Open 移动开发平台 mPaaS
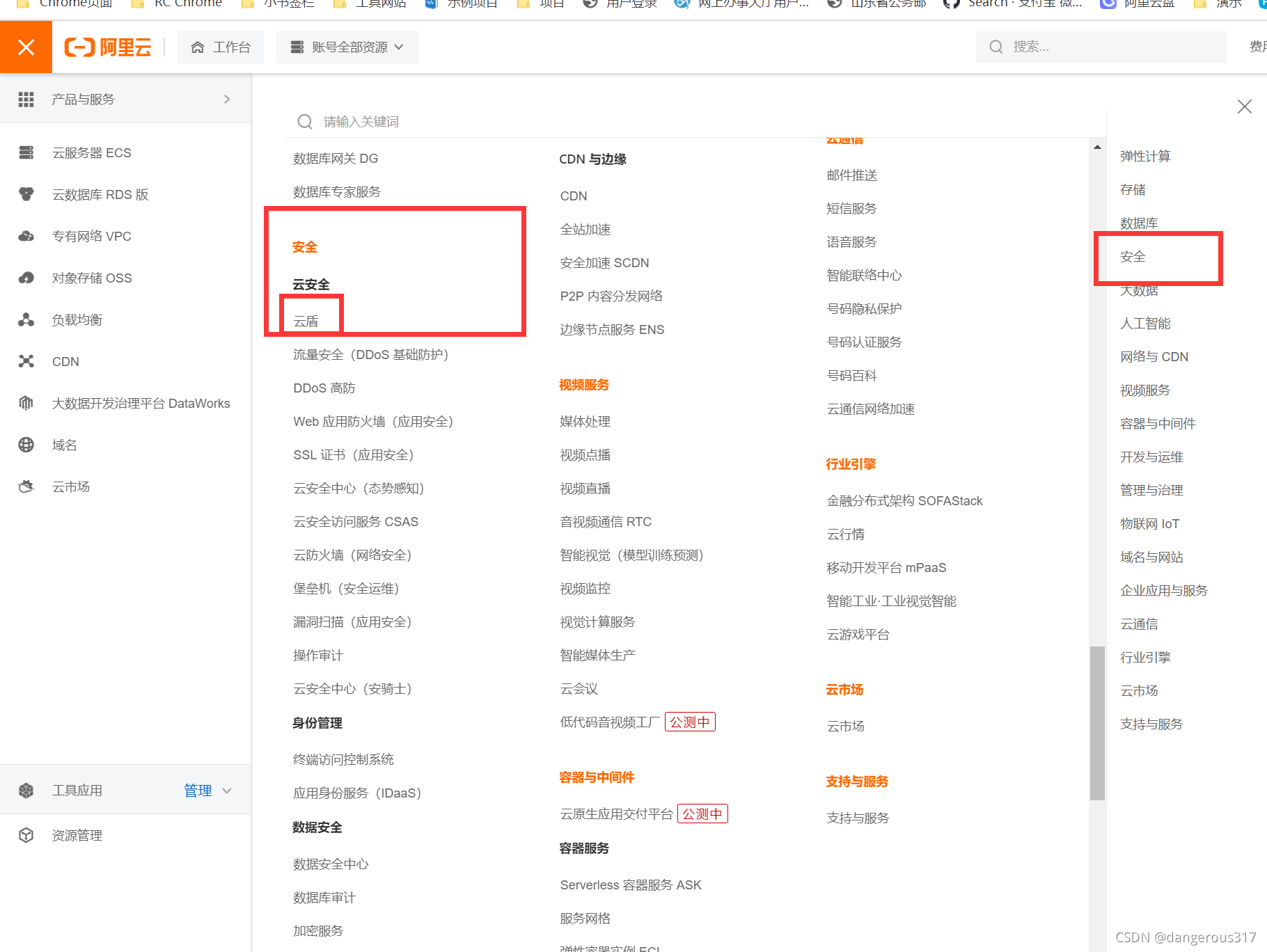Image resolution: width=1267 pixels, height=952 pixels. (886, 568)
